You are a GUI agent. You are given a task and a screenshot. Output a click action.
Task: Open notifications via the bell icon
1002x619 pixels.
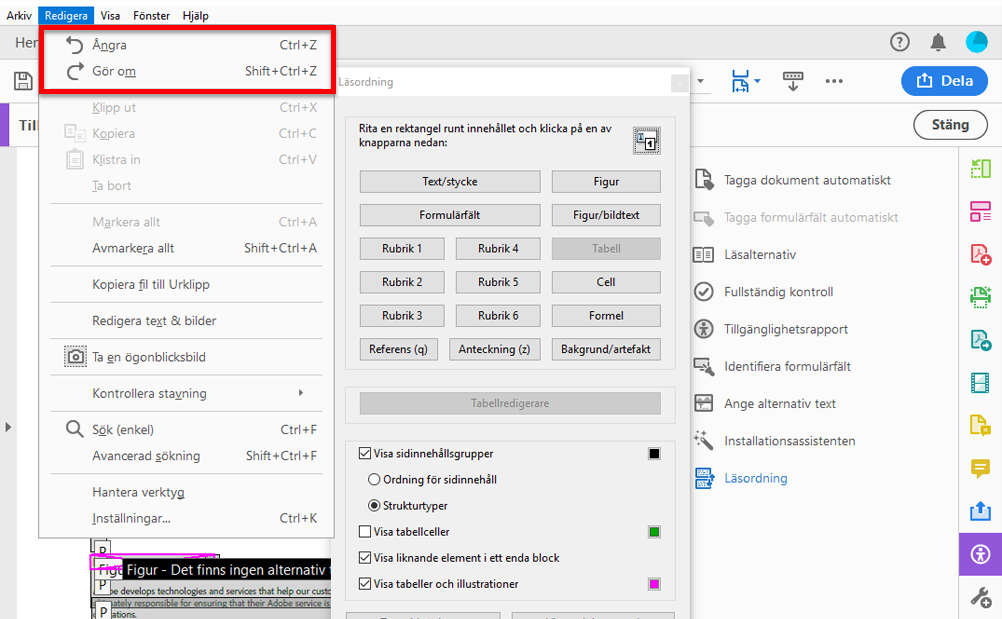click(x=938, y=42)
